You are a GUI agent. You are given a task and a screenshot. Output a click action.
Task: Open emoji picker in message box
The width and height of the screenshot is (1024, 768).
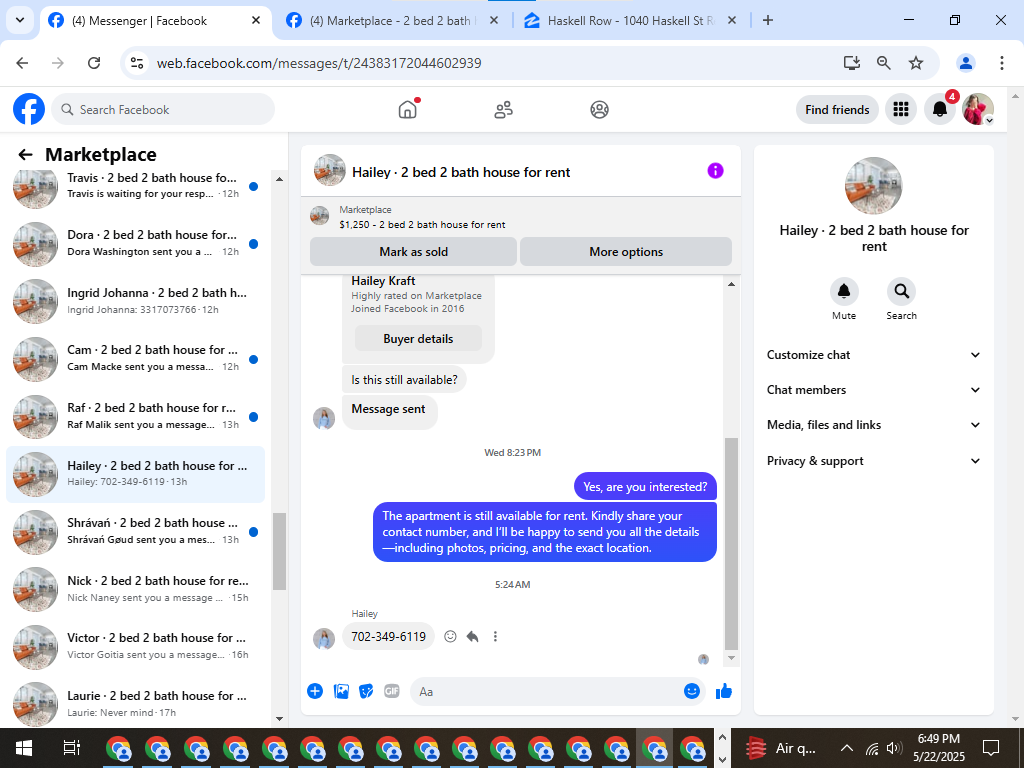pos(692,691)
